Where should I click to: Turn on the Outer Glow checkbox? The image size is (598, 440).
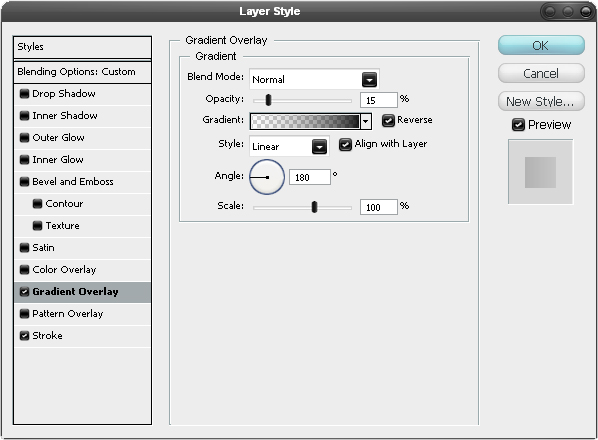coord(24,138)
